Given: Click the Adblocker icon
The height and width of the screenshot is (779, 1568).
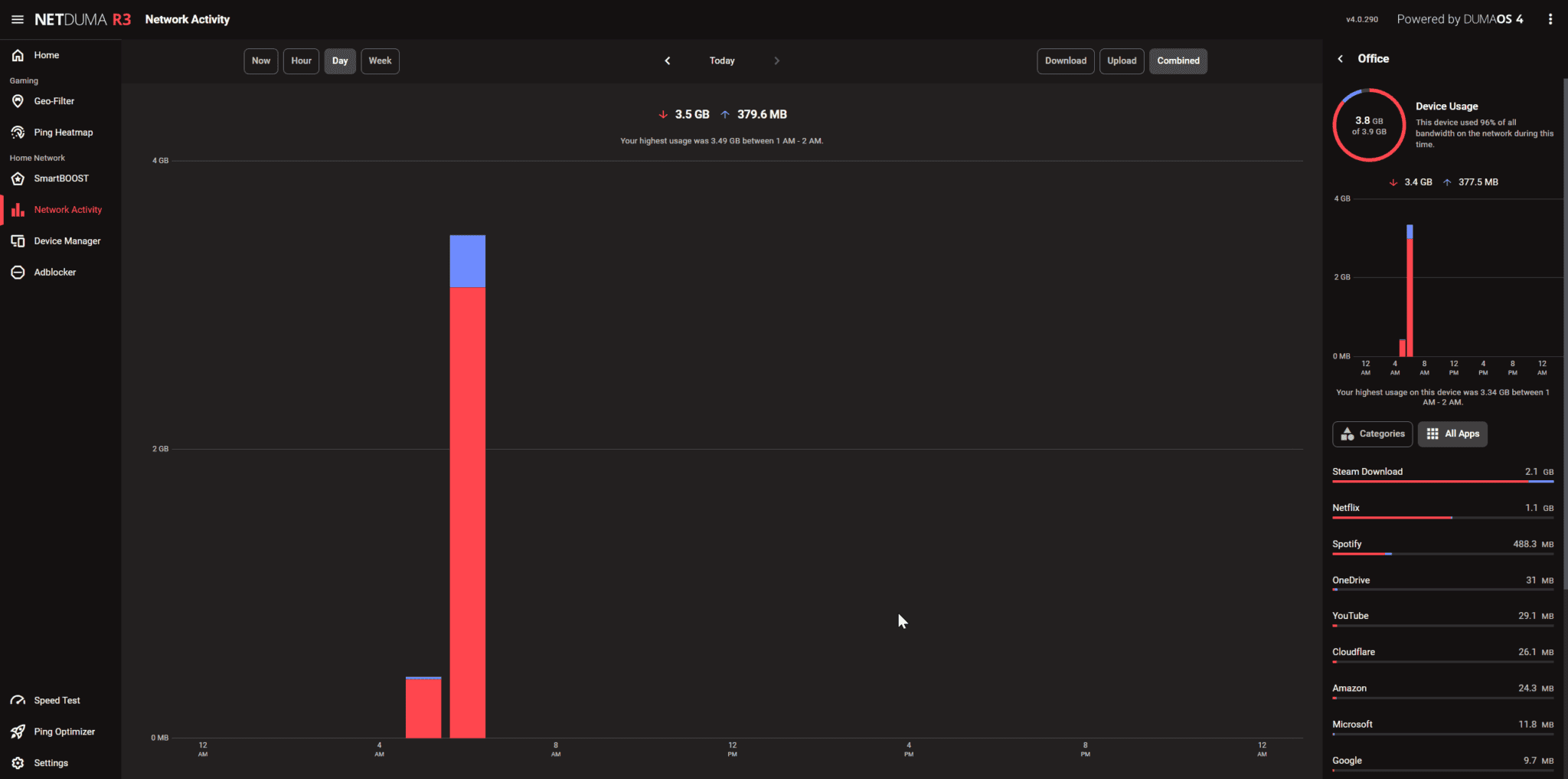Looking at the screenshot, I should (x=18, y=273).
